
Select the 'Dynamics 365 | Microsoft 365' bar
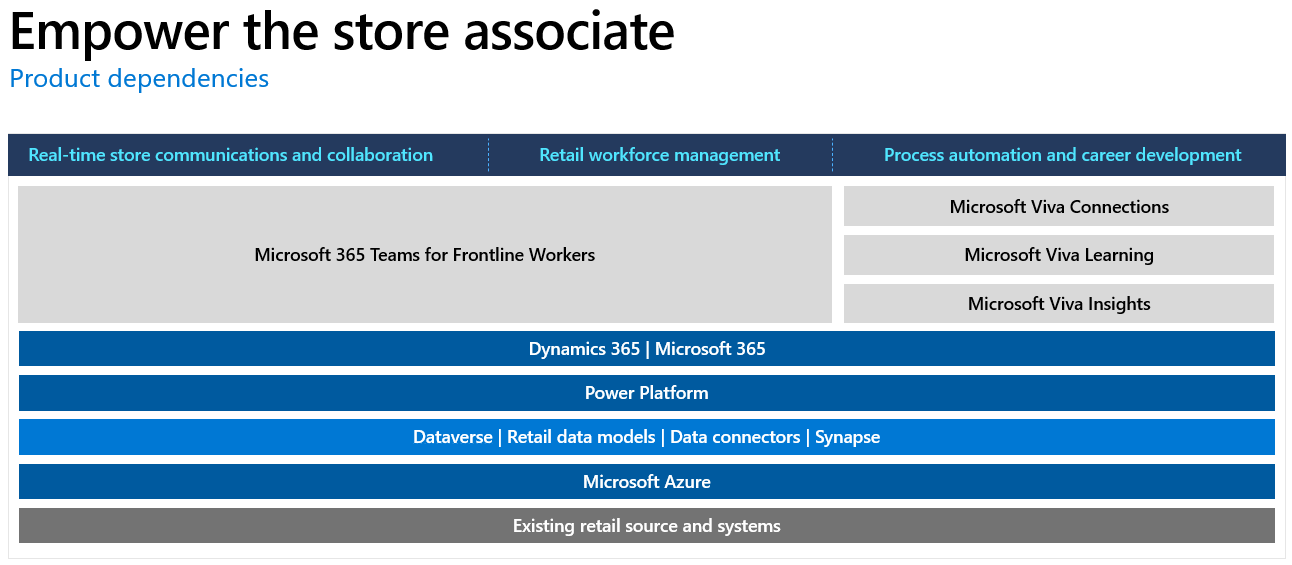647,349
